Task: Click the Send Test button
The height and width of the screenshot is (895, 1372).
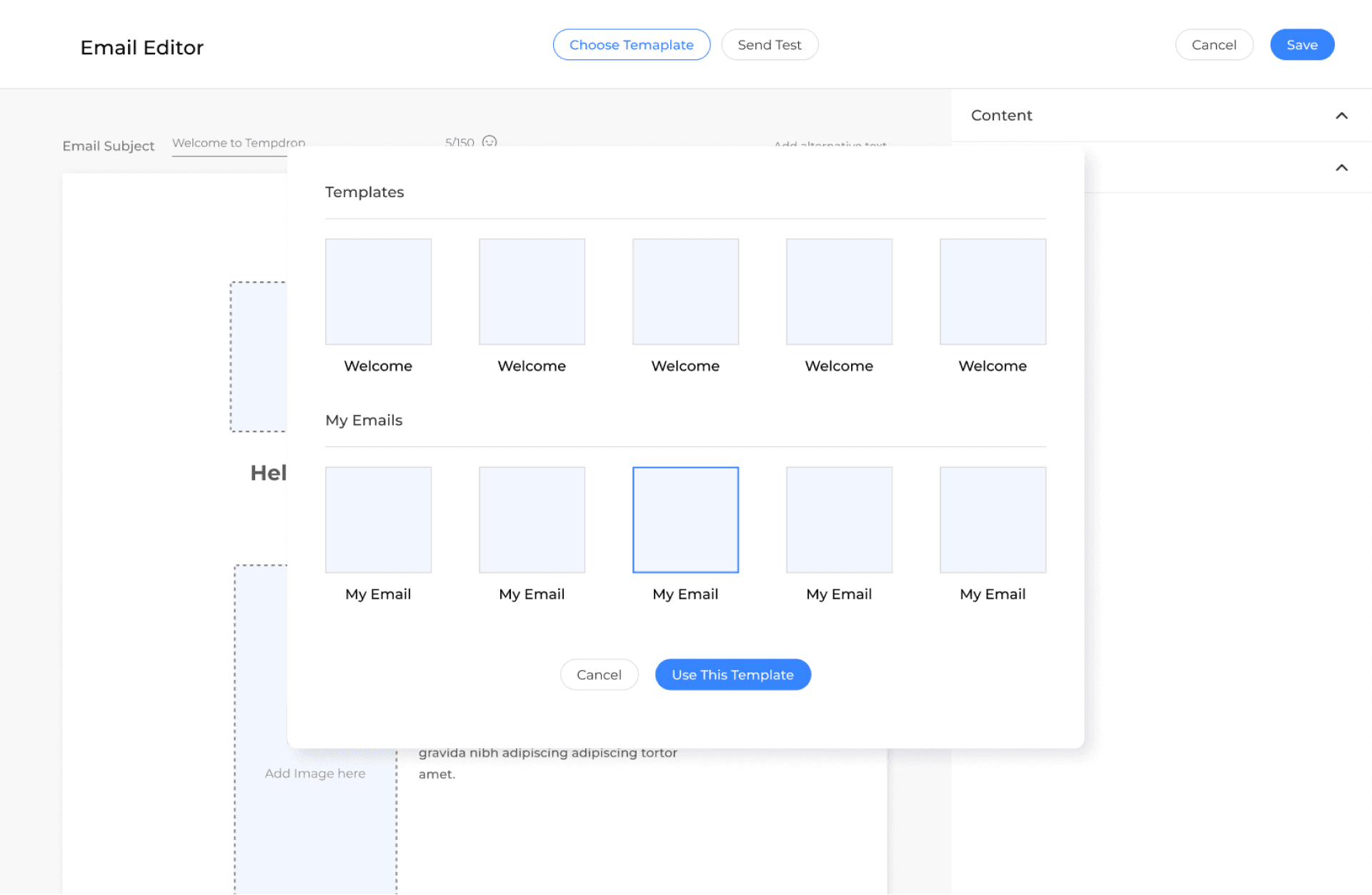Action: coord(768,44)
